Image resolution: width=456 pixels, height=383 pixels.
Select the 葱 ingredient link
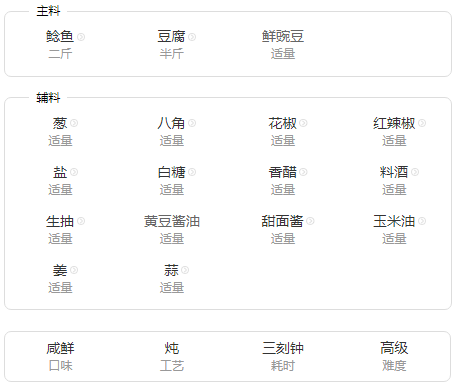(60, 123)
